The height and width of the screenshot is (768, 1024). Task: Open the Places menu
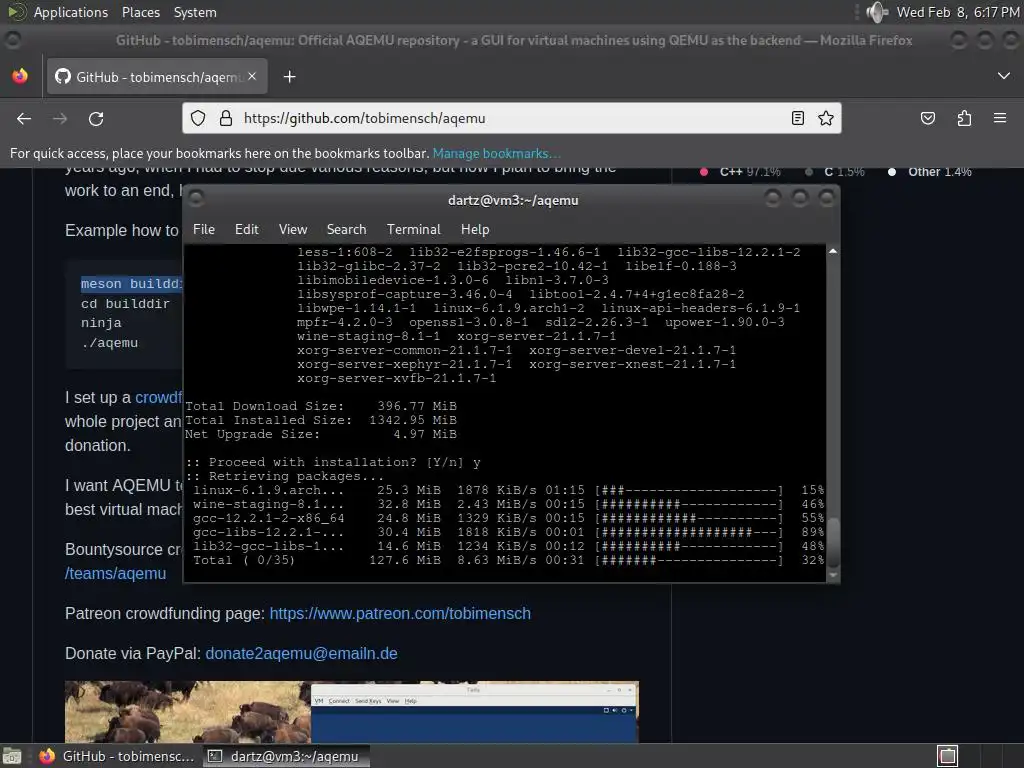(140, 12)
